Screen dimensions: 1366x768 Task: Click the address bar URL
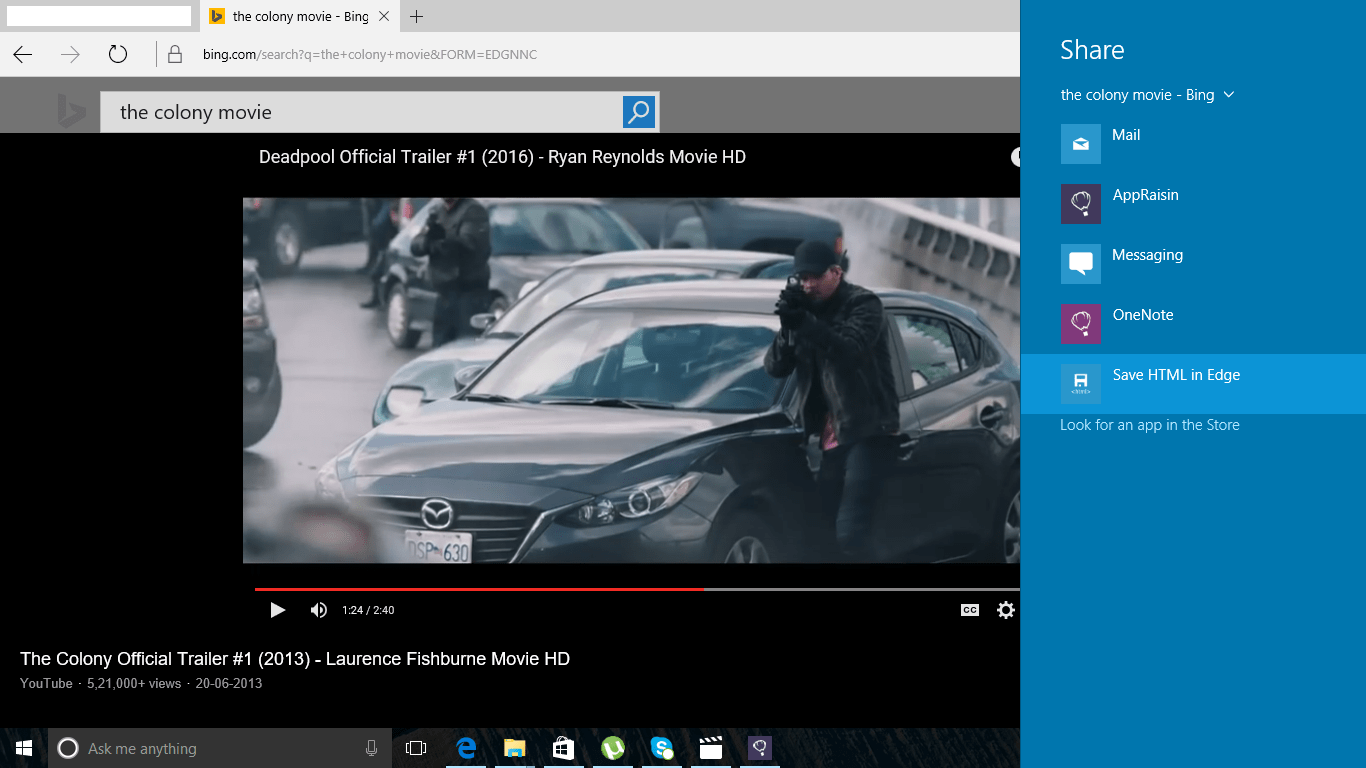370,55
